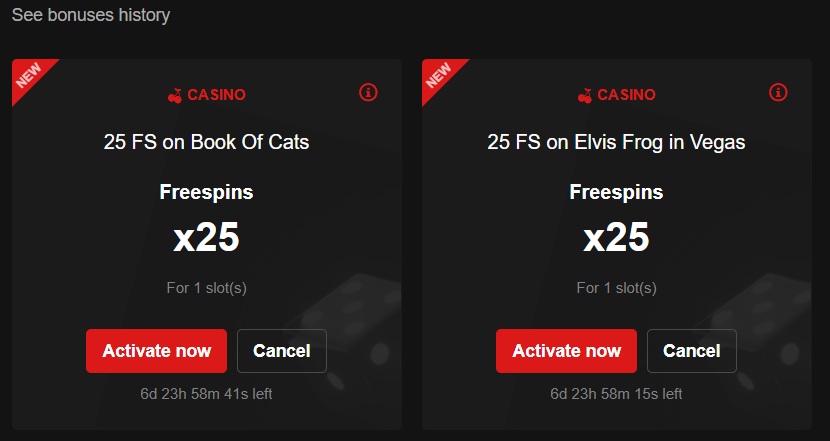Open info icon on Elvis Frog card
Screen dimensions: 830x441
click(778, 93)
